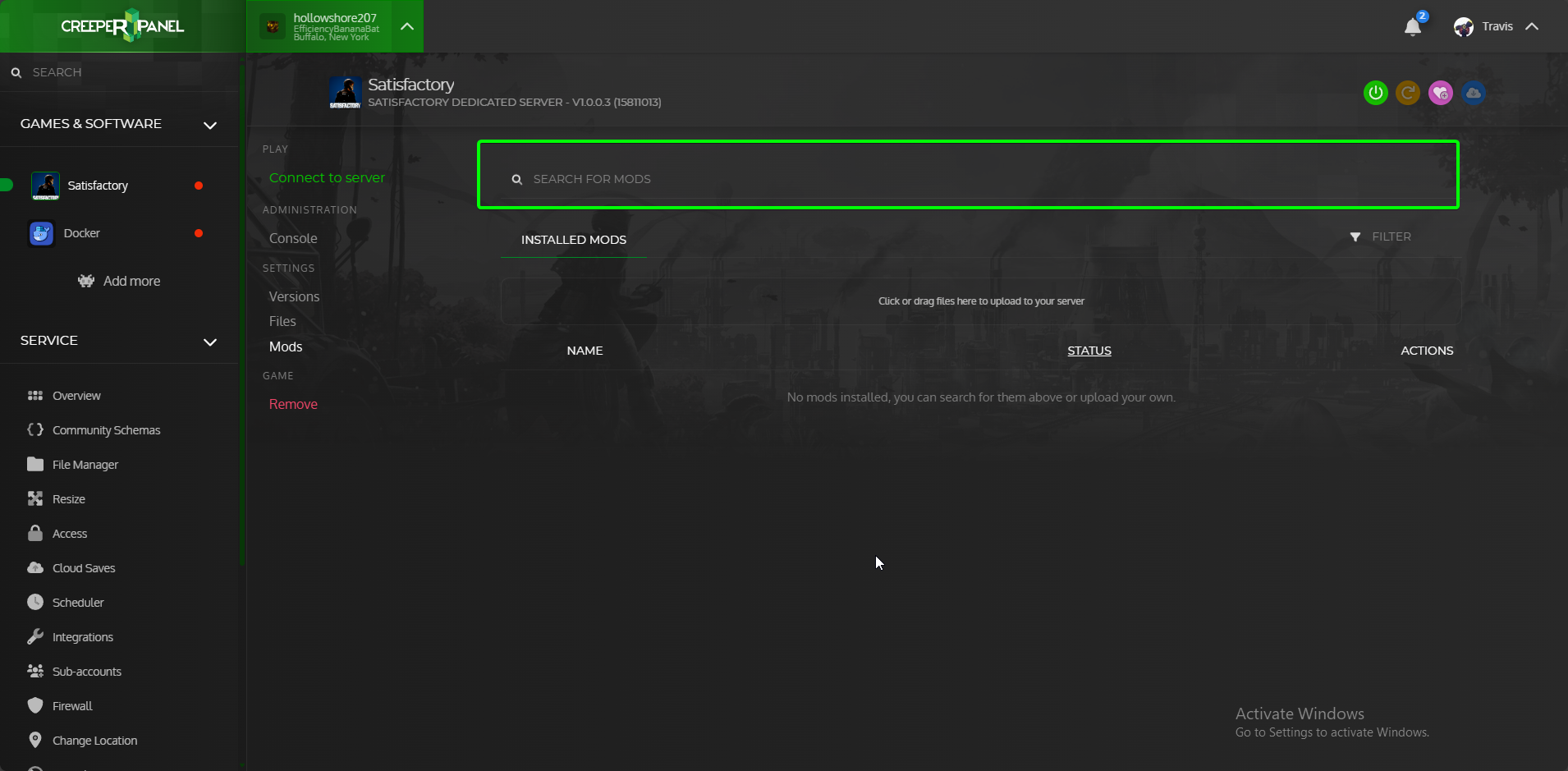
Task: Open the Change Location page
Action: 94,741
